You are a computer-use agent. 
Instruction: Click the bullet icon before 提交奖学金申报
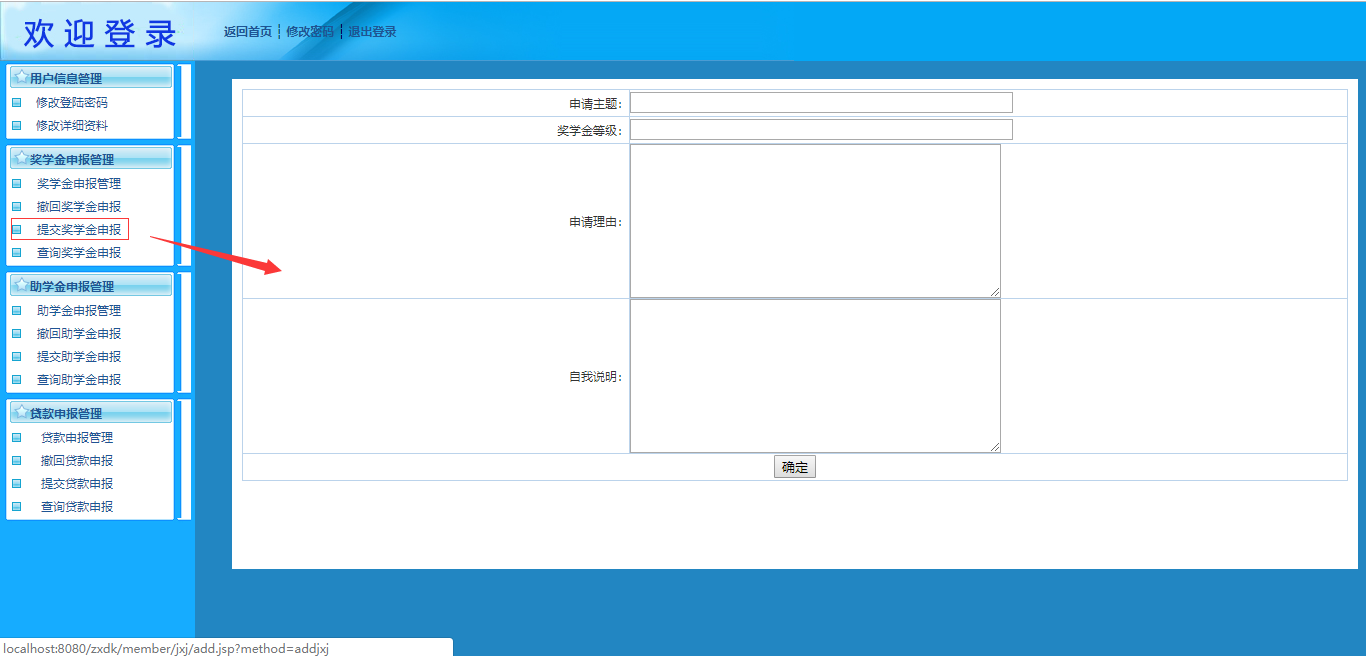[16, 229]
